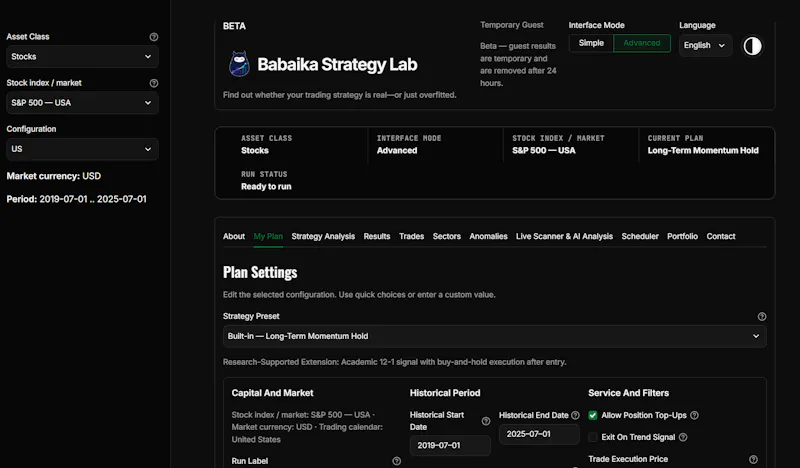
Task: Switch interface mode to Simple
Action: pos(591,43)
